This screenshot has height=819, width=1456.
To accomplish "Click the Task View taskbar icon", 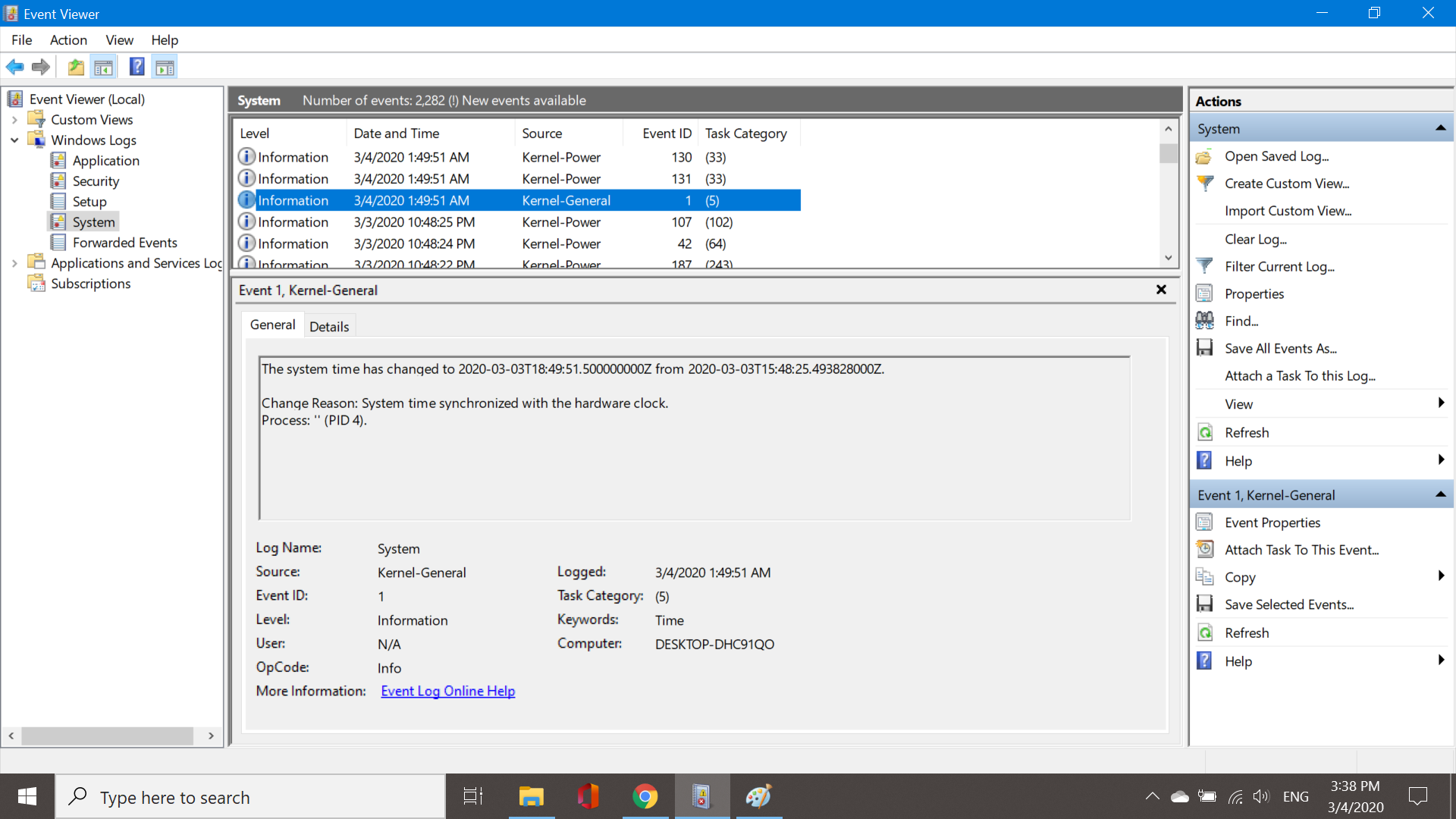I will [x=473, y=796].
